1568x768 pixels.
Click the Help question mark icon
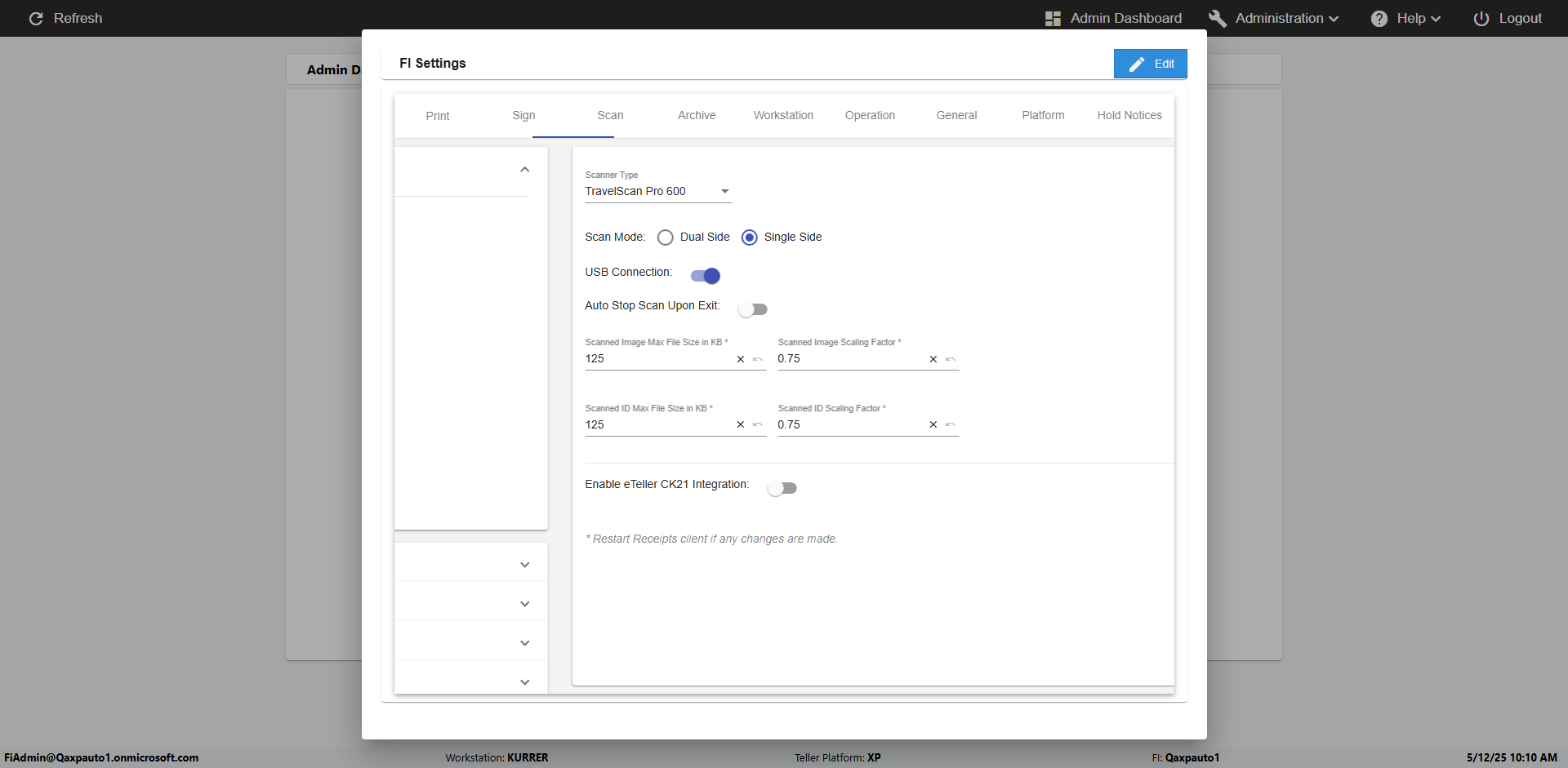tap(1379, 18)
